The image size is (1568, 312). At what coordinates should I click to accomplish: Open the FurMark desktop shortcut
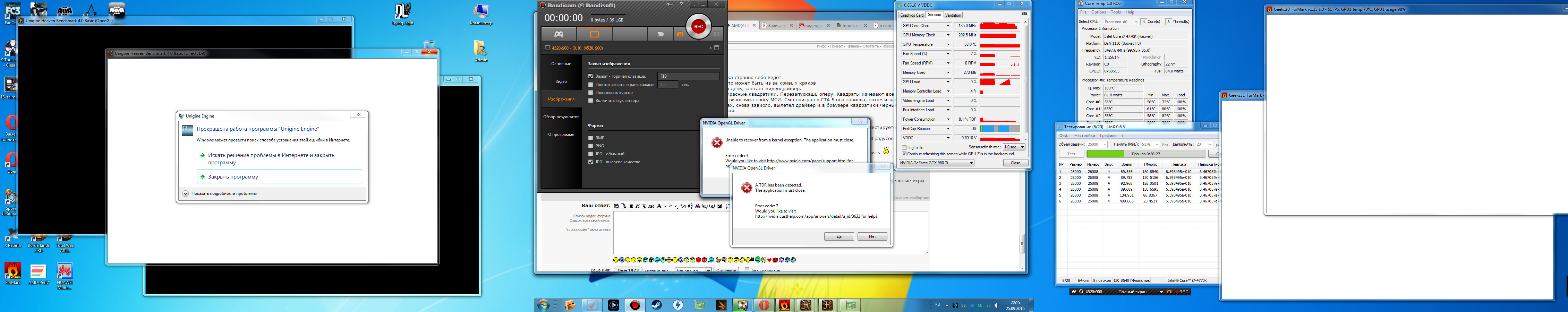pyautogui.click(x=13, y=274)
